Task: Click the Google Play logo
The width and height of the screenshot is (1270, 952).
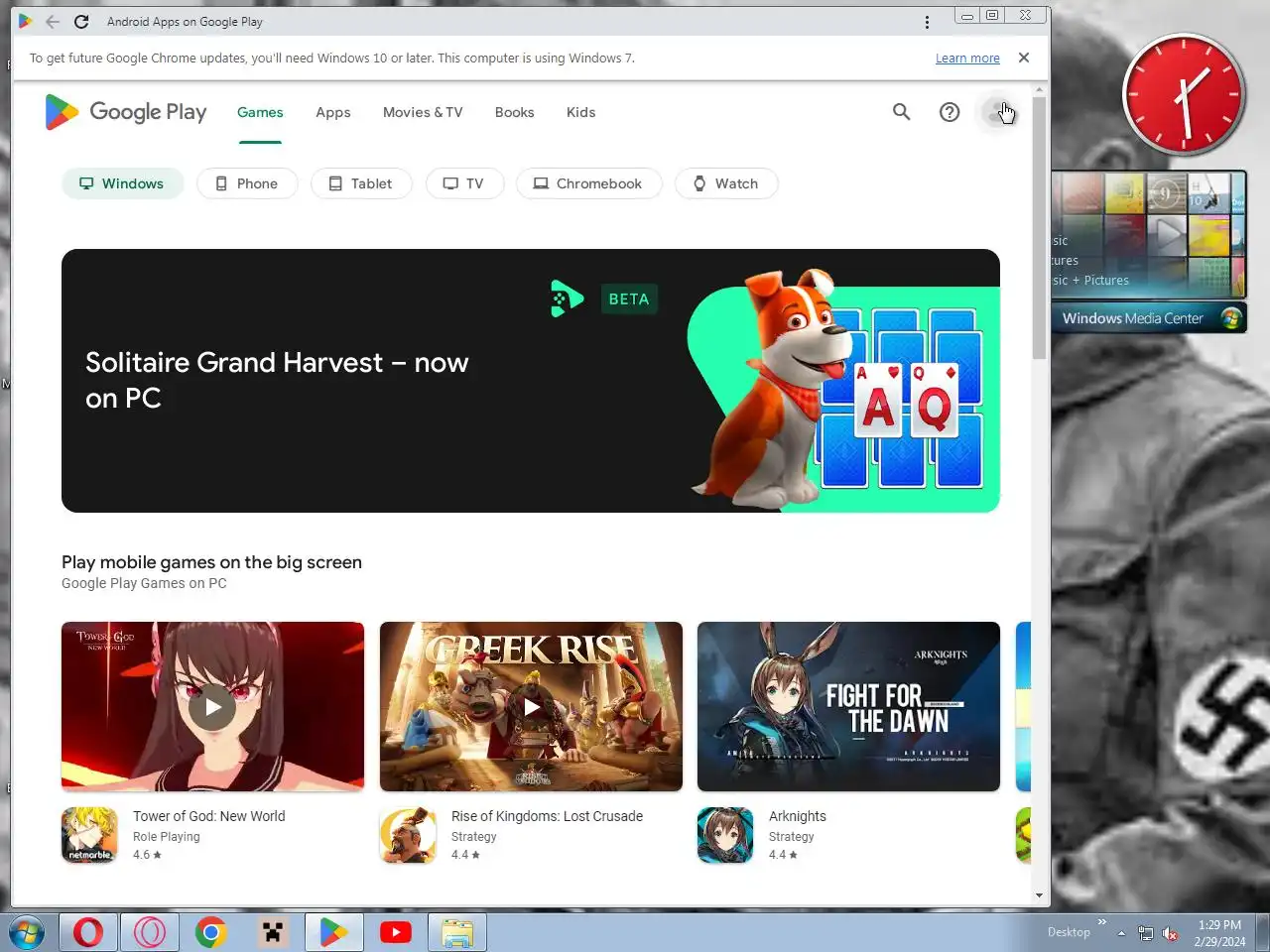Action: [126, 112]
